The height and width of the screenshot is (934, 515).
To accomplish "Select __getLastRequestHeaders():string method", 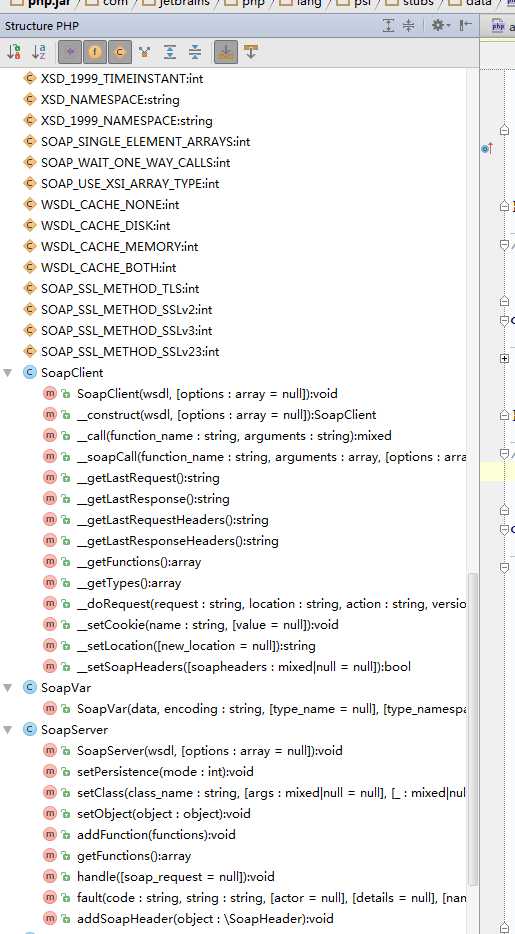I will 172,520.
